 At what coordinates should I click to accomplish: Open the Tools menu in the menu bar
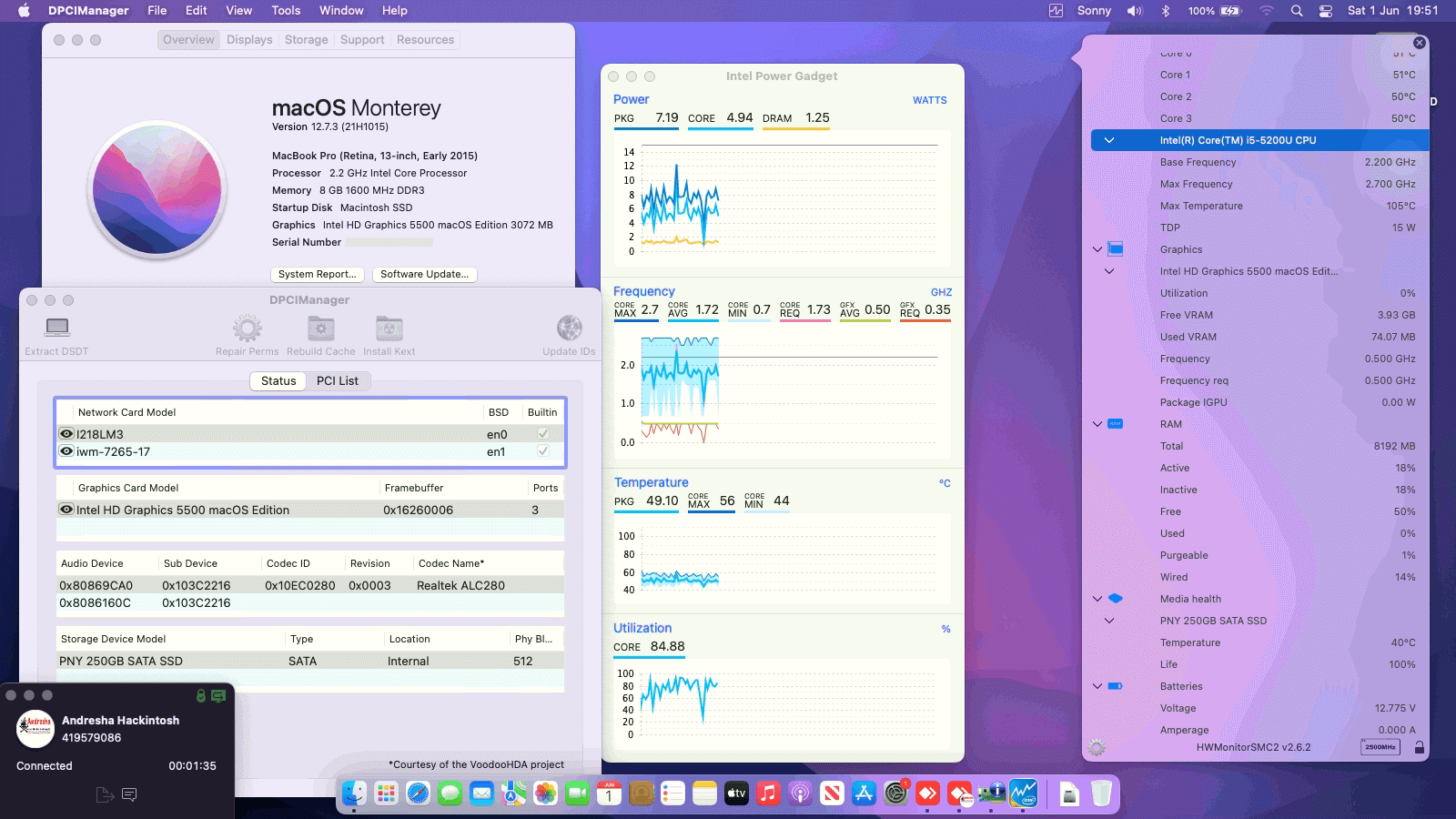click(286, 11)
